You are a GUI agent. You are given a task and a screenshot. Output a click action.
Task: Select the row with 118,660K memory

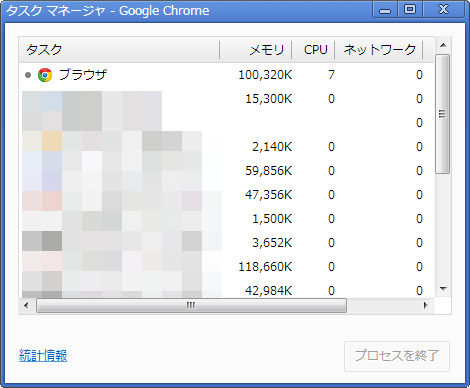[226, 267]
